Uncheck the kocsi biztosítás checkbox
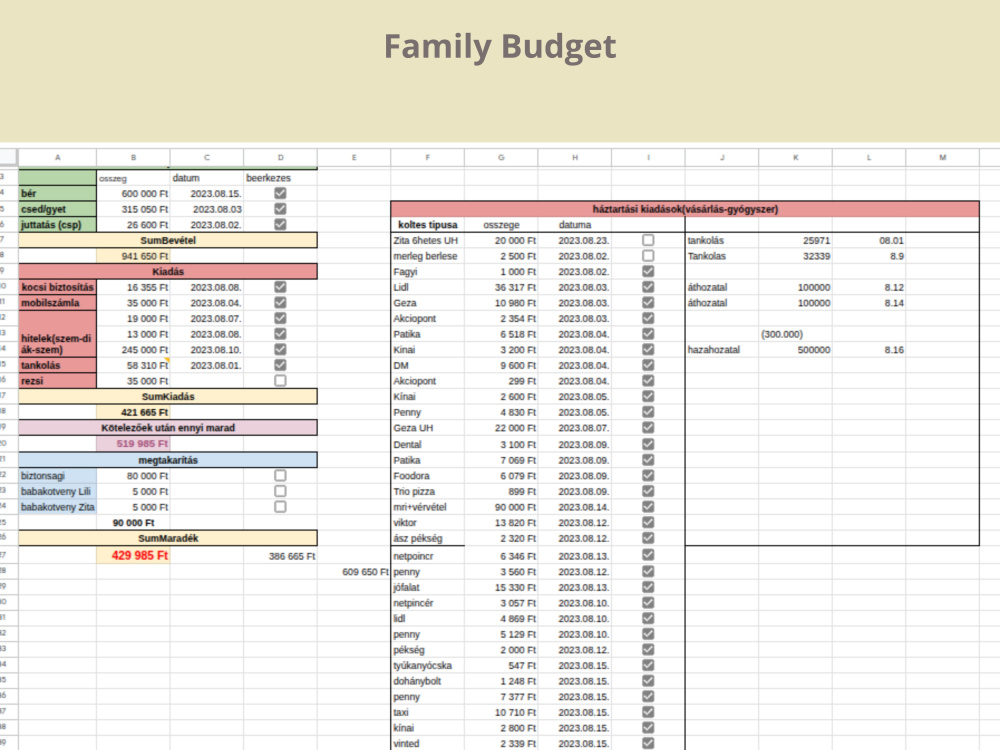The image size is (1000, 750). 280,287
